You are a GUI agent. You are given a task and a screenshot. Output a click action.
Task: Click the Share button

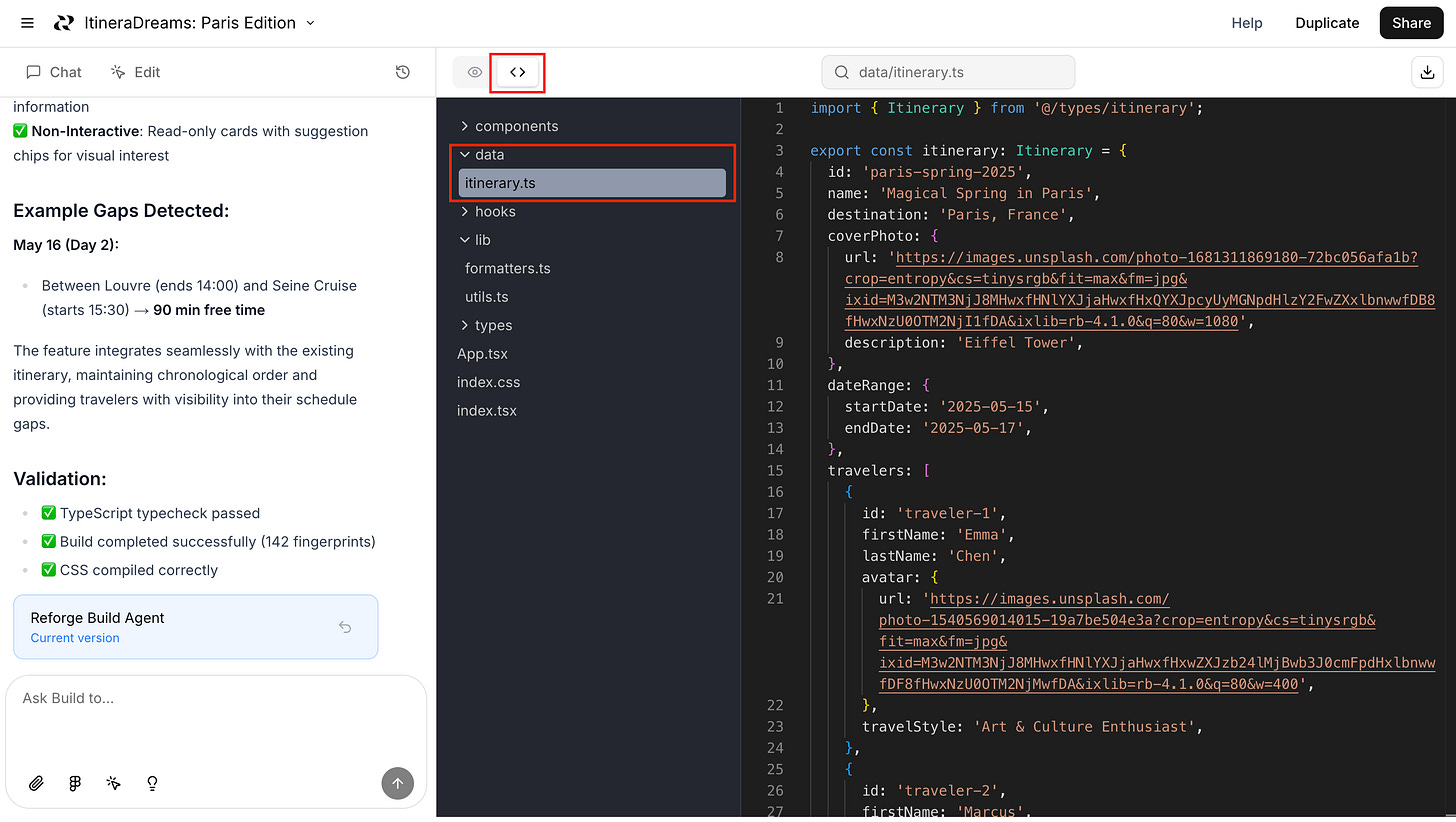[x=1411, y=23]
